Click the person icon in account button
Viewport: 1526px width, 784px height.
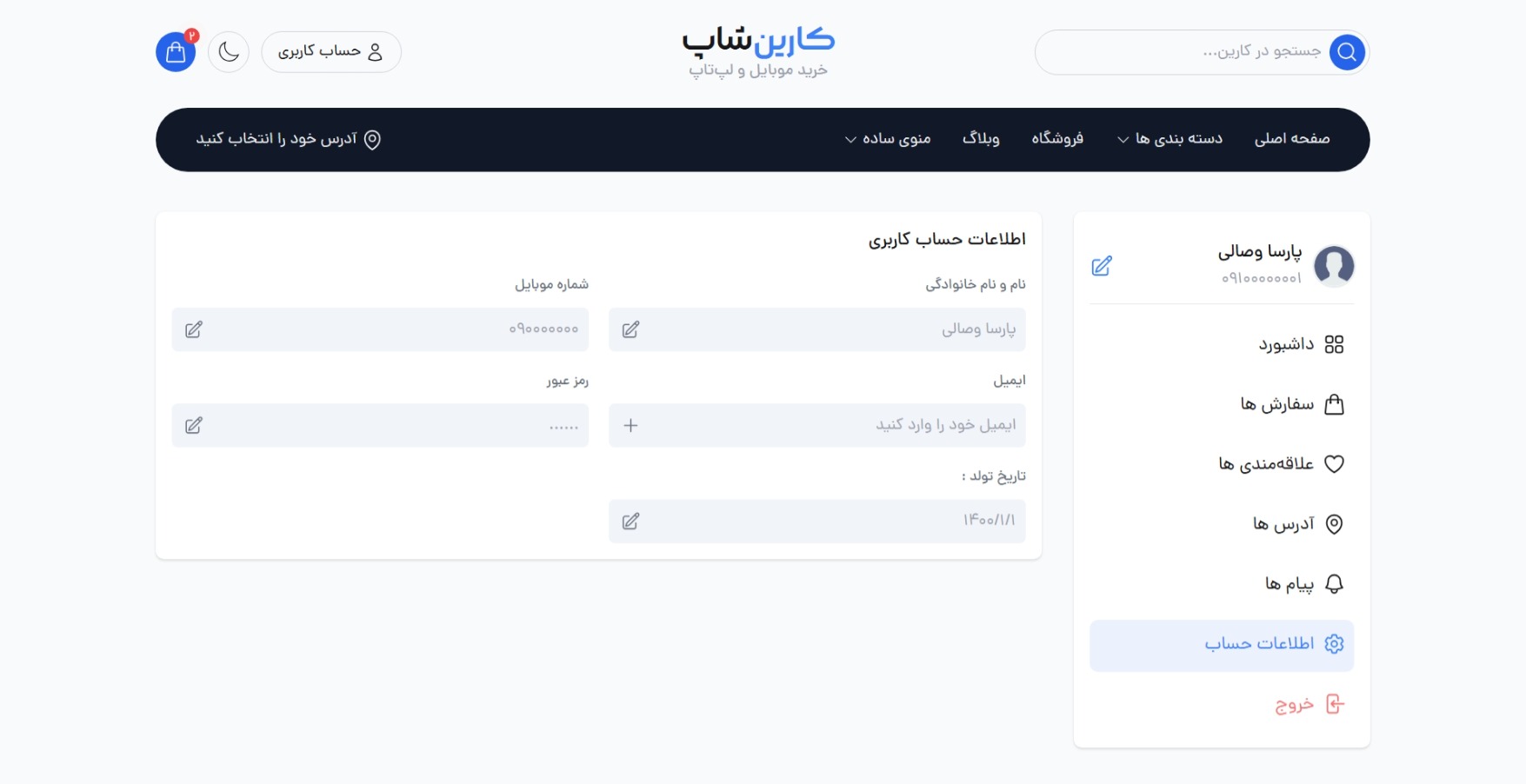tap(375, 52)
